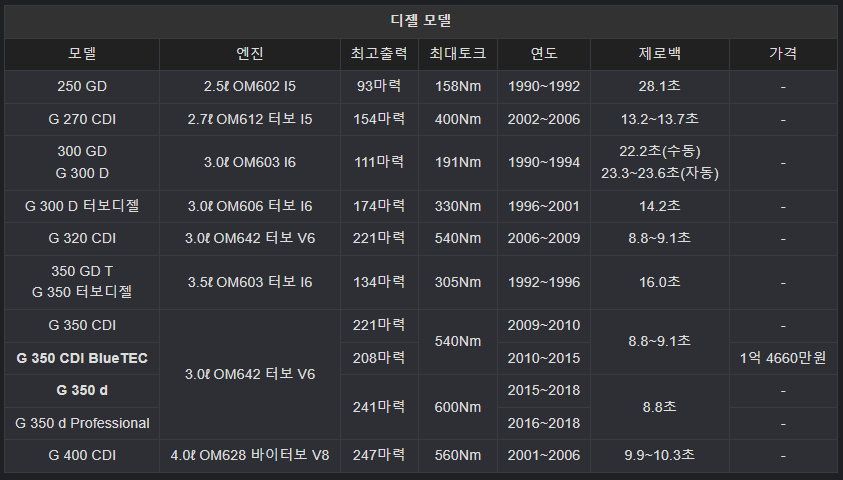The image size is (843, 480).
Task: Click the '400Nm' torque cell
Action: point(458,119)
